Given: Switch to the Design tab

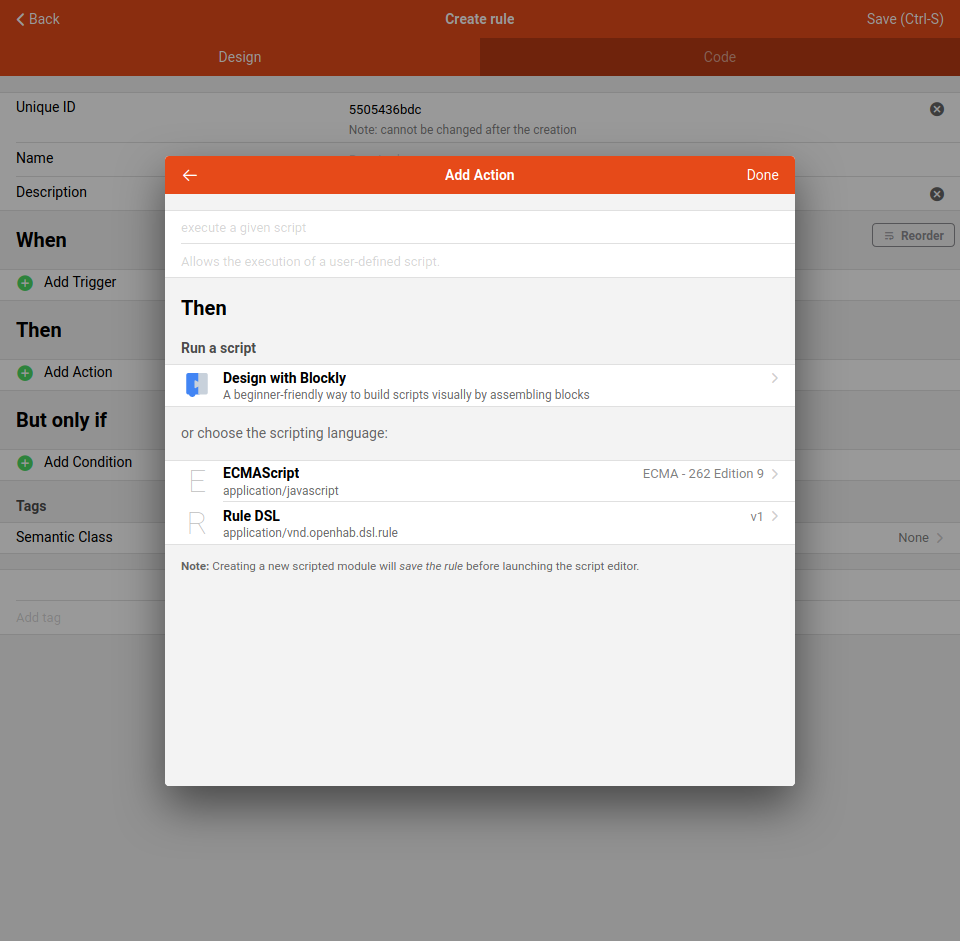Looking at the screenshot, I should (240, 57).
